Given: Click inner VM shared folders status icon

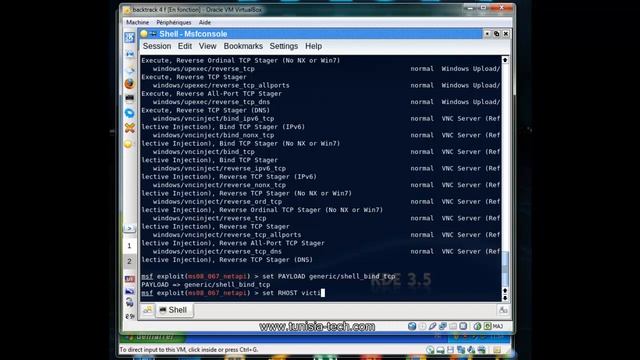Looking at the screenshot, I should [x=453, y=326].
